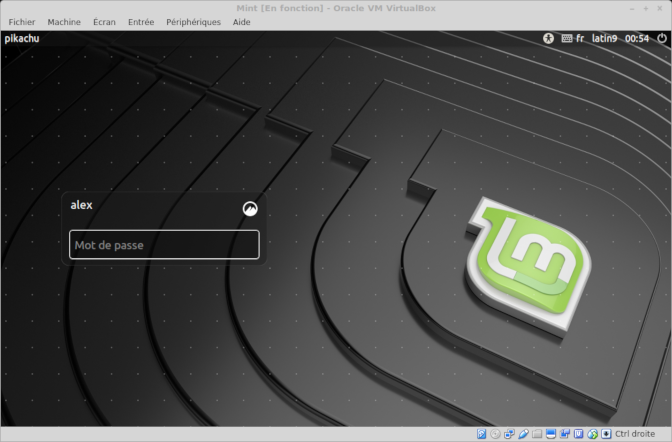672x442 pixels.
Task: Focus the Mot de passe password field
Action: click(164, 245)
